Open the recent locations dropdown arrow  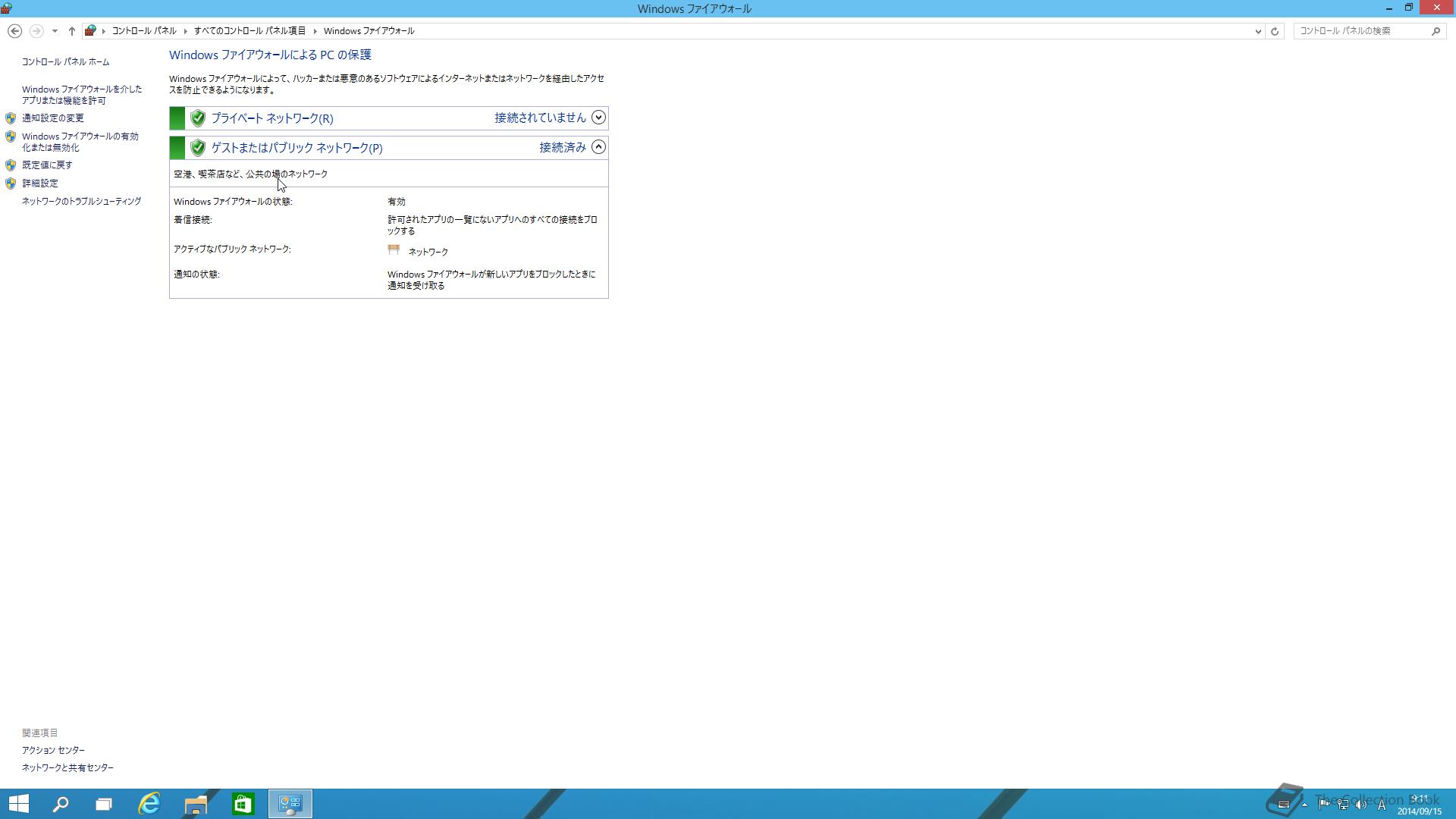55,31
